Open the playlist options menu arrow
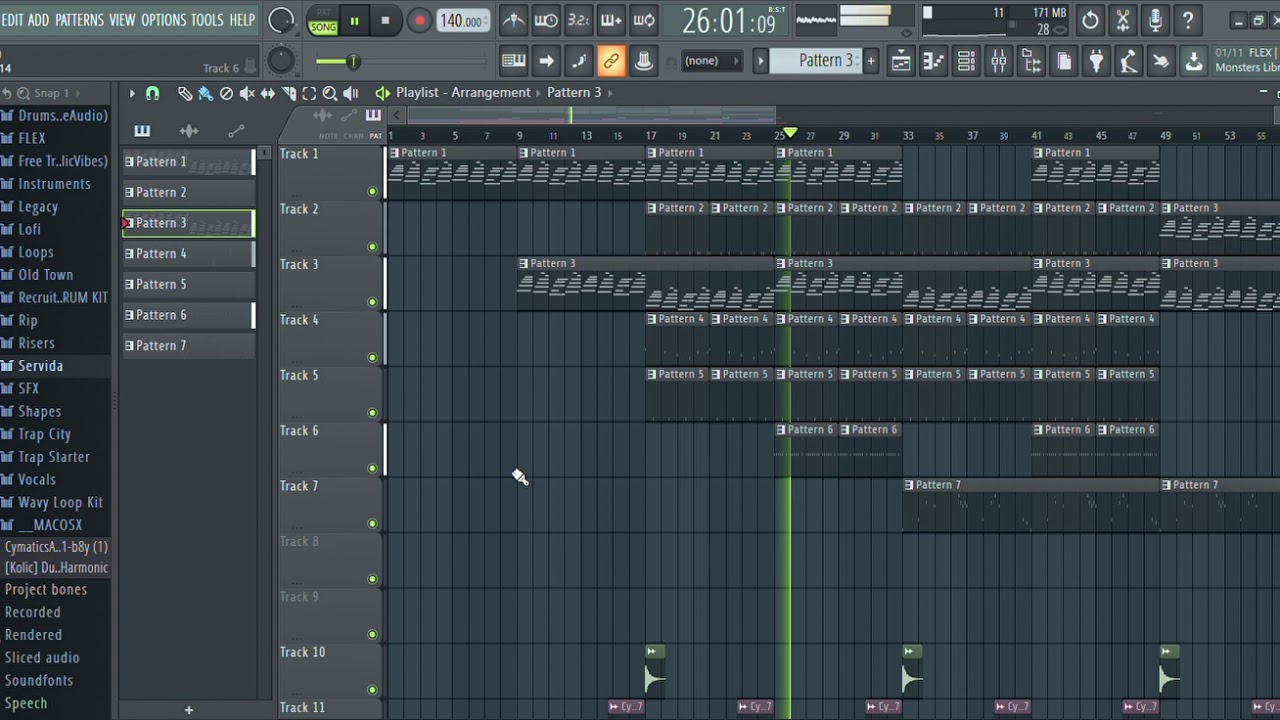The height and width of the screenshot is (720, 1280). point(131,93)
